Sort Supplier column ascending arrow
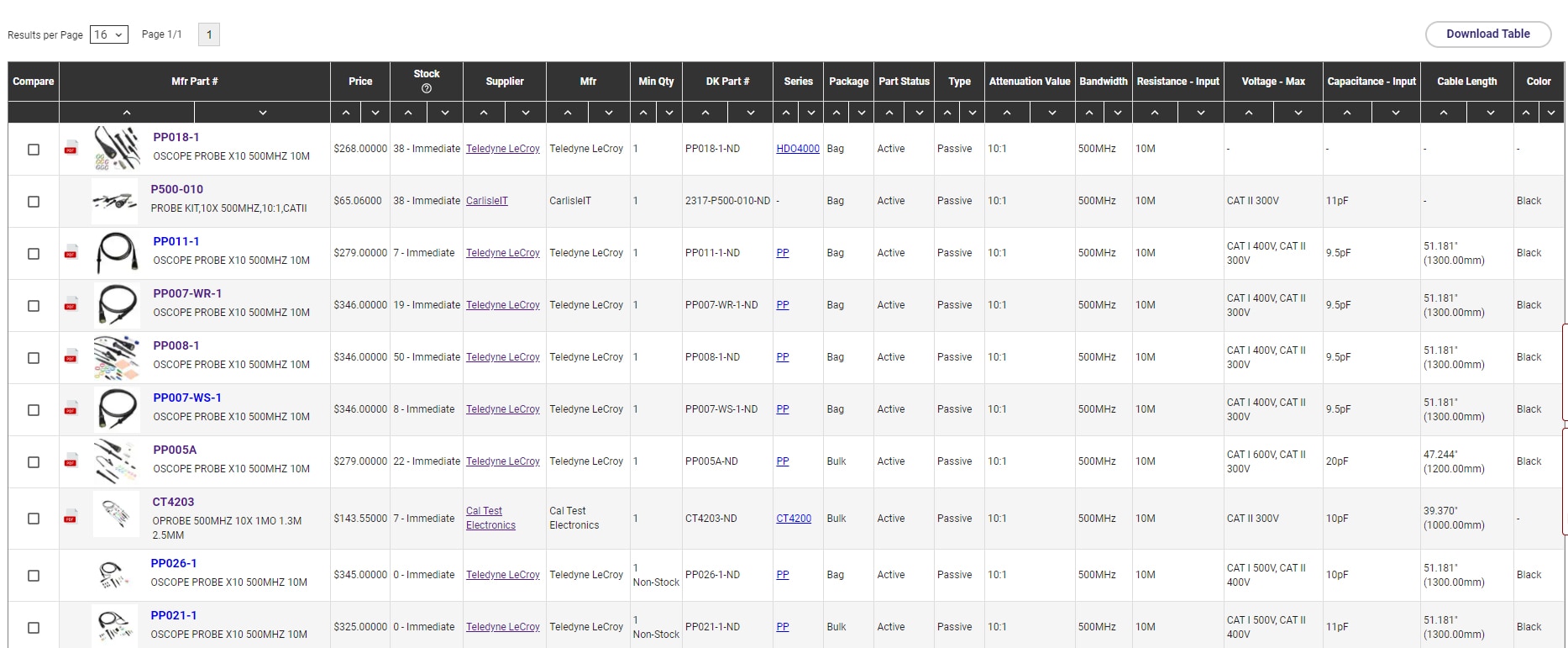1568x648 pixels. tap(484, 113)
